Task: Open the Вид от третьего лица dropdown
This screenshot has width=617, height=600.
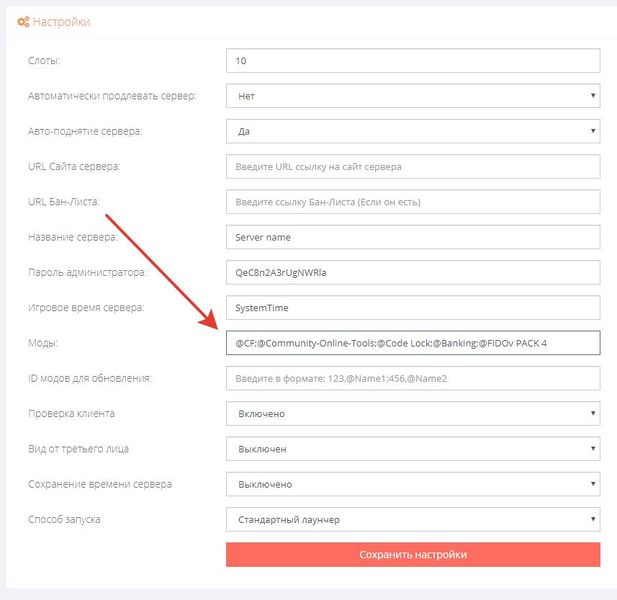Action: [x=413, y=449]
